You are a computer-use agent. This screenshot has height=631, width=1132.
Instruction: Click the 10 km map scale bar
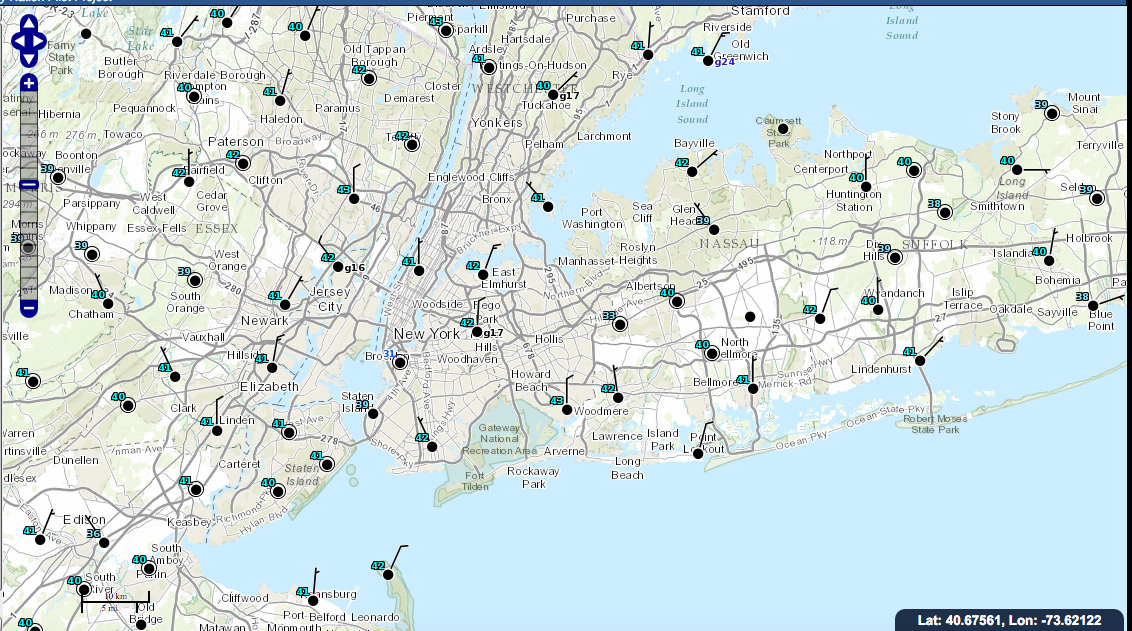pos(116,600)
